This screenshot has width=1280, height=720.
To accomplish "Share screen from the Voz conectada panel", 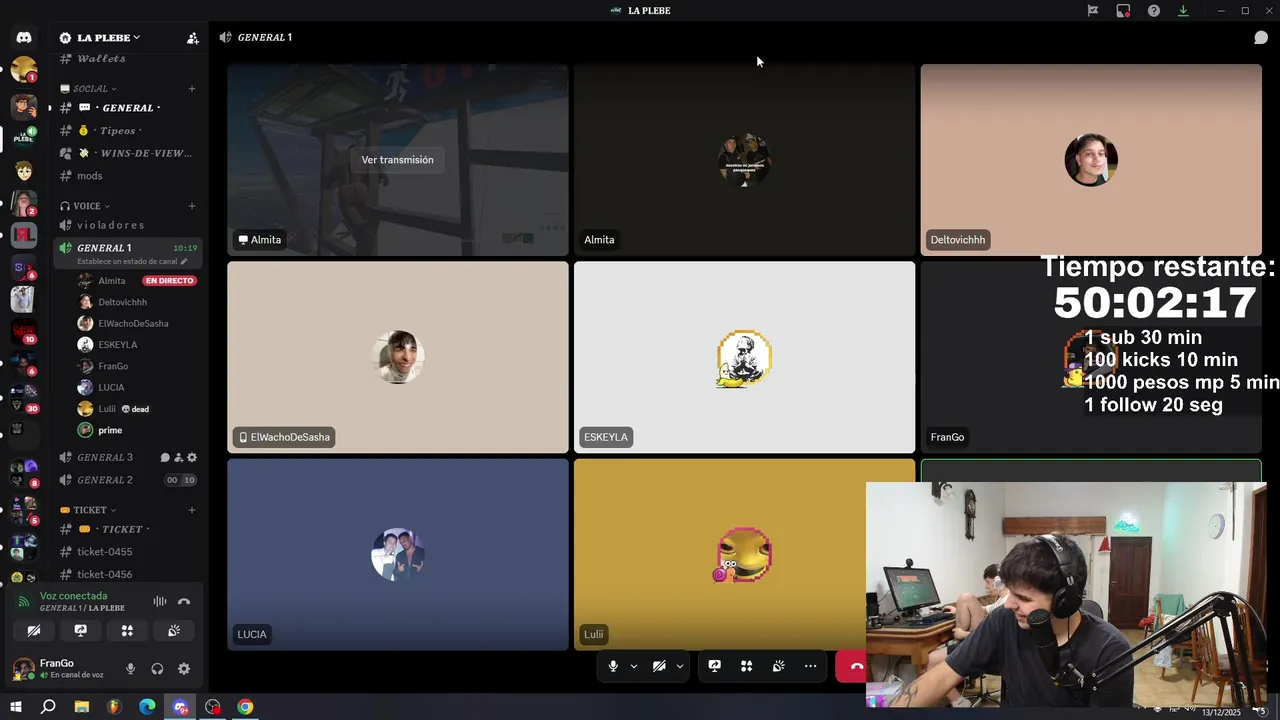I will coord(81,631).
